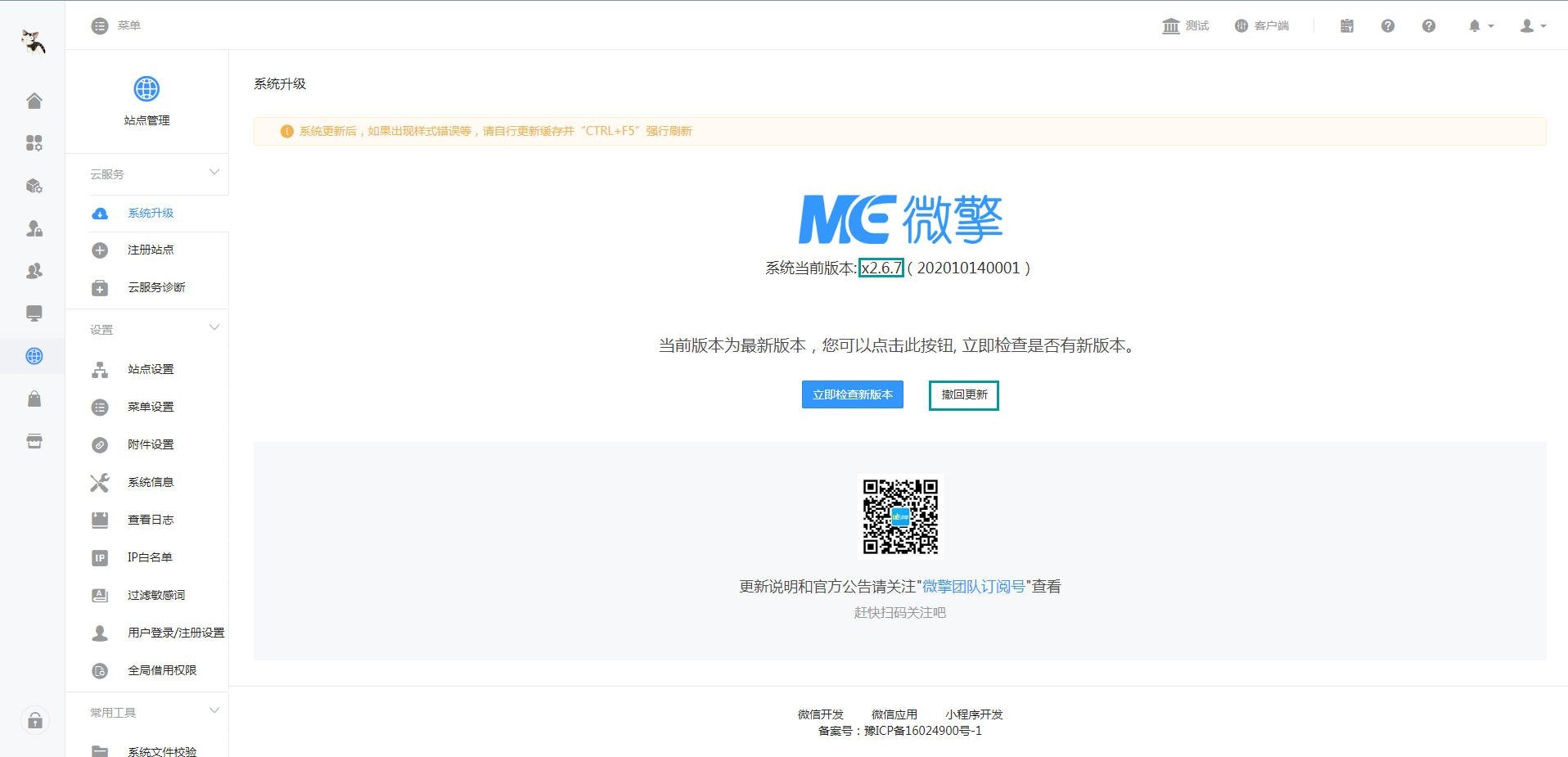Open the 小程序开发 footer link
This screenshot has height=757, width=1568.
pyautogui.click(x=974, y=714)
